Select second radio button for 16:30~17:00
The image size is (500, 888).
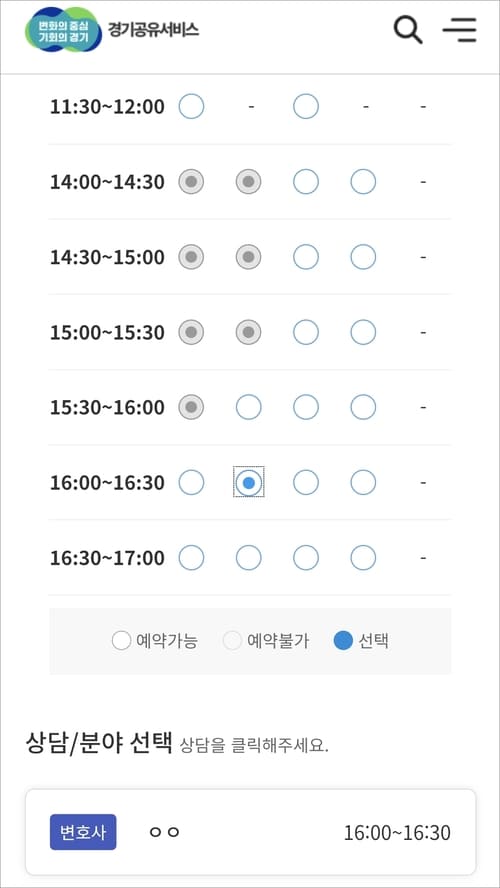pos(249,558)
